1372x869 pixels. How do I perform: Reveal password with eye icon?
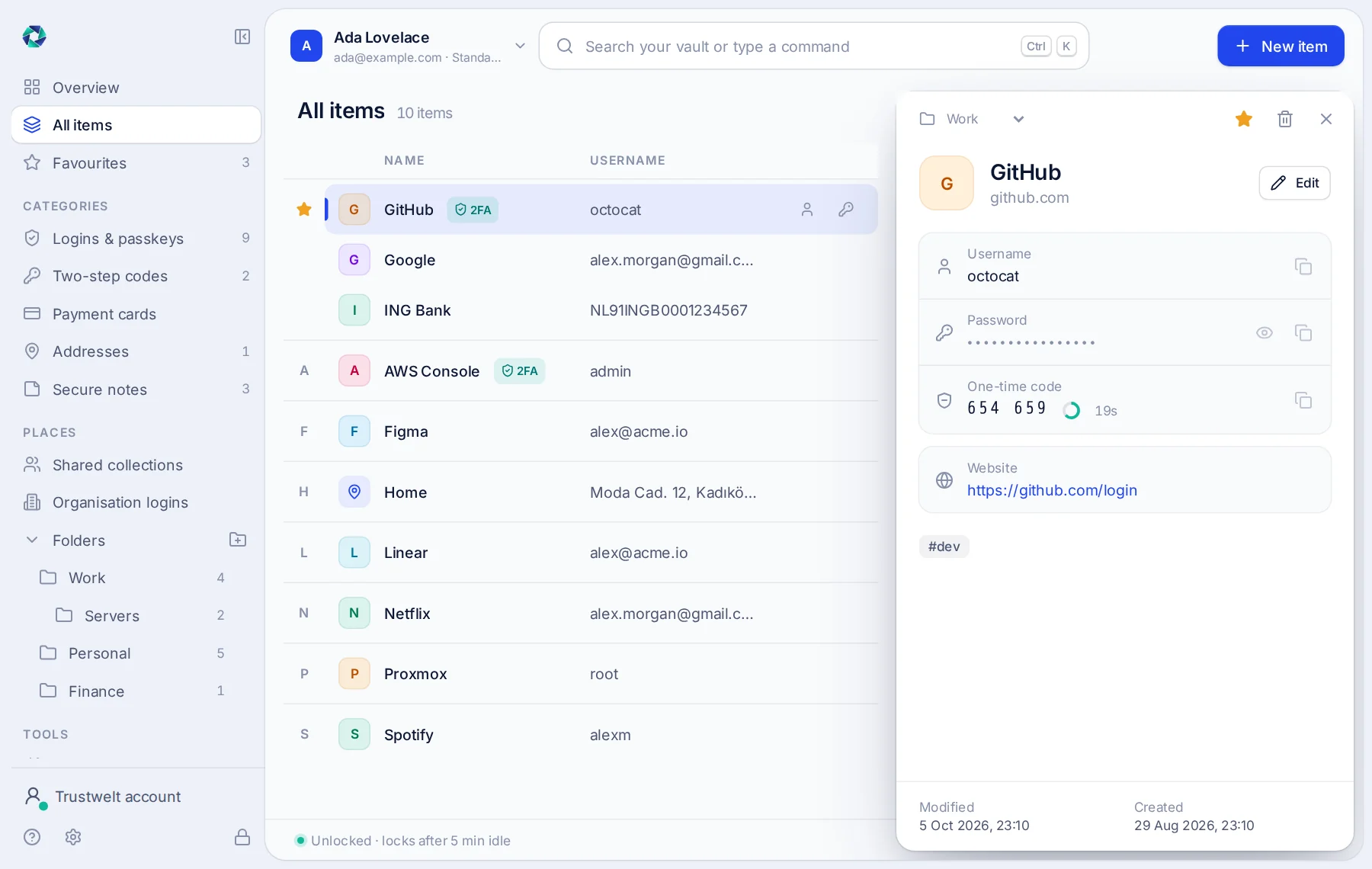[x=1265, y=332]
